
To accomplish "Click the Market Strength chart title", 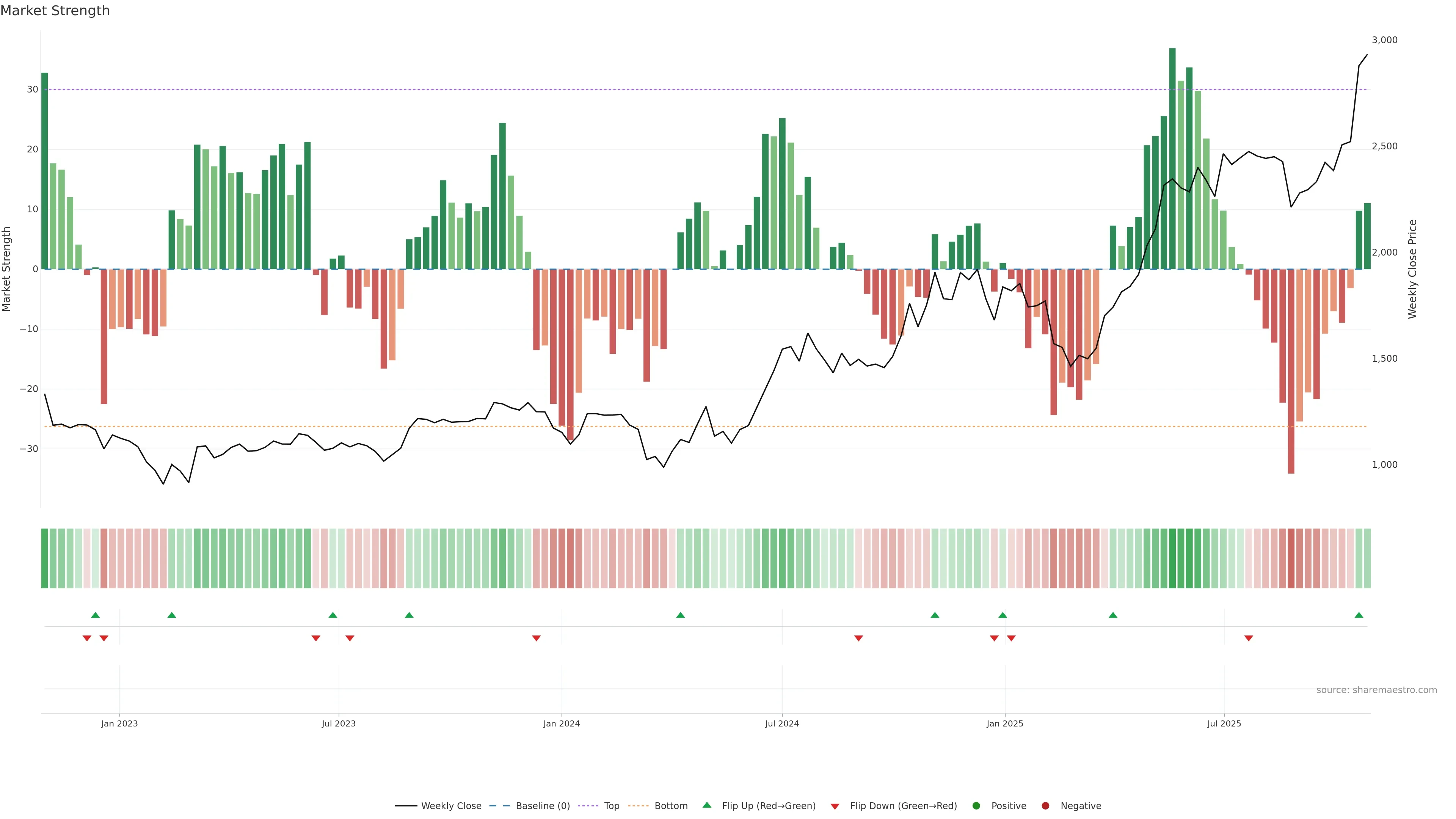I will point(55,11).
